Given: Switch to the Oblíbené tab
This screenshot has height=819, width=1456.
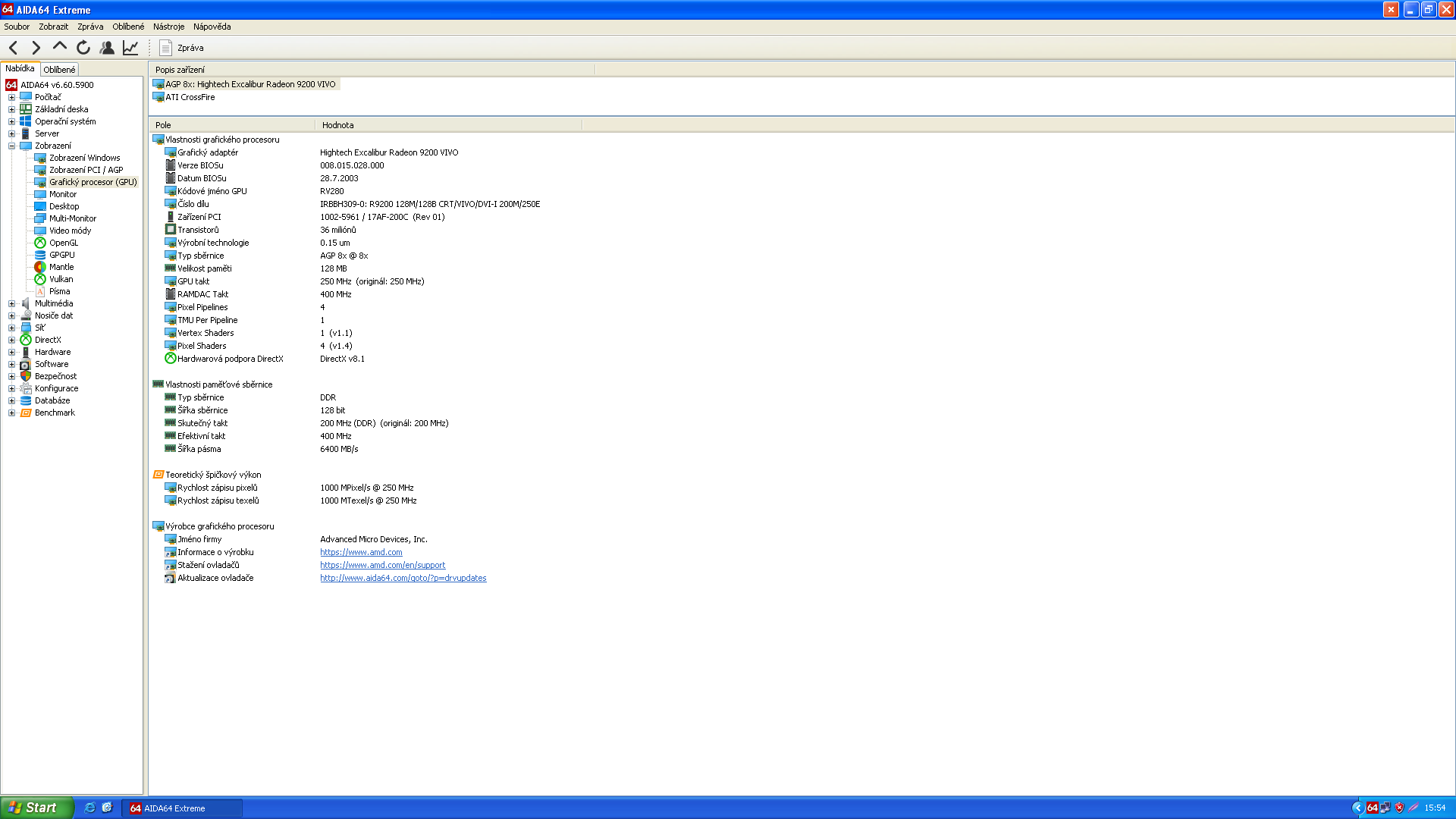Looking at the screenshot, I should tap(59, 69).
